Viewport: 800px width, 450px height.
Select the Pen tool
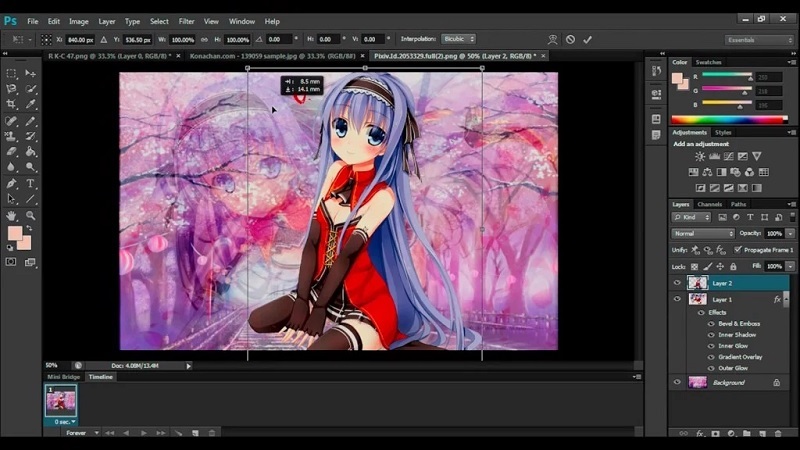tap(11, 184)
